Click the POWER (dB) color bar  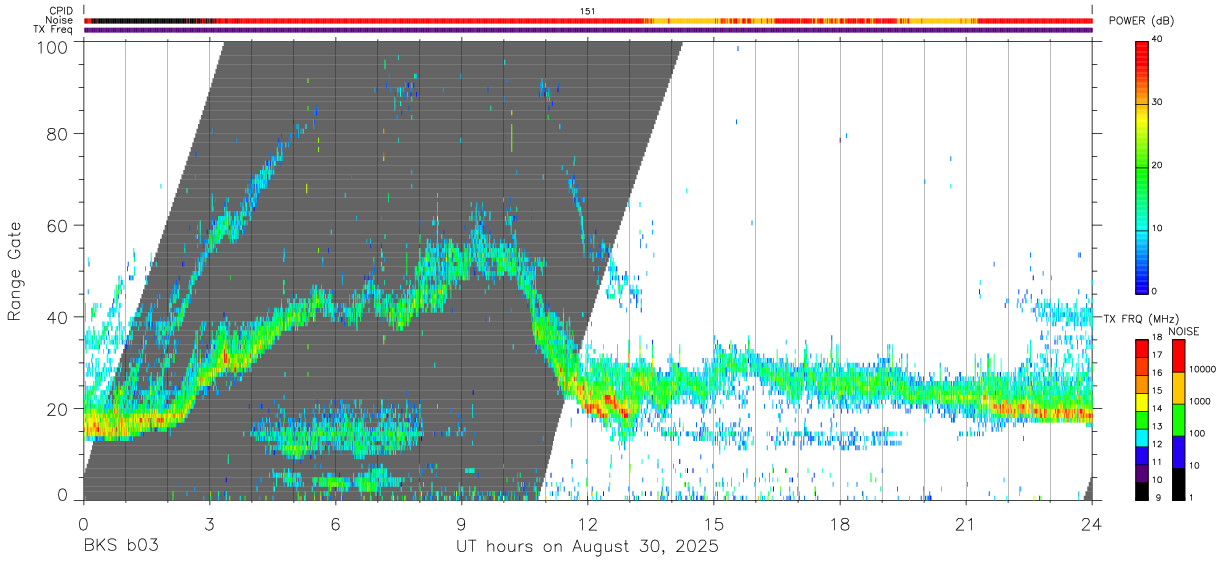pos(1142,166)
